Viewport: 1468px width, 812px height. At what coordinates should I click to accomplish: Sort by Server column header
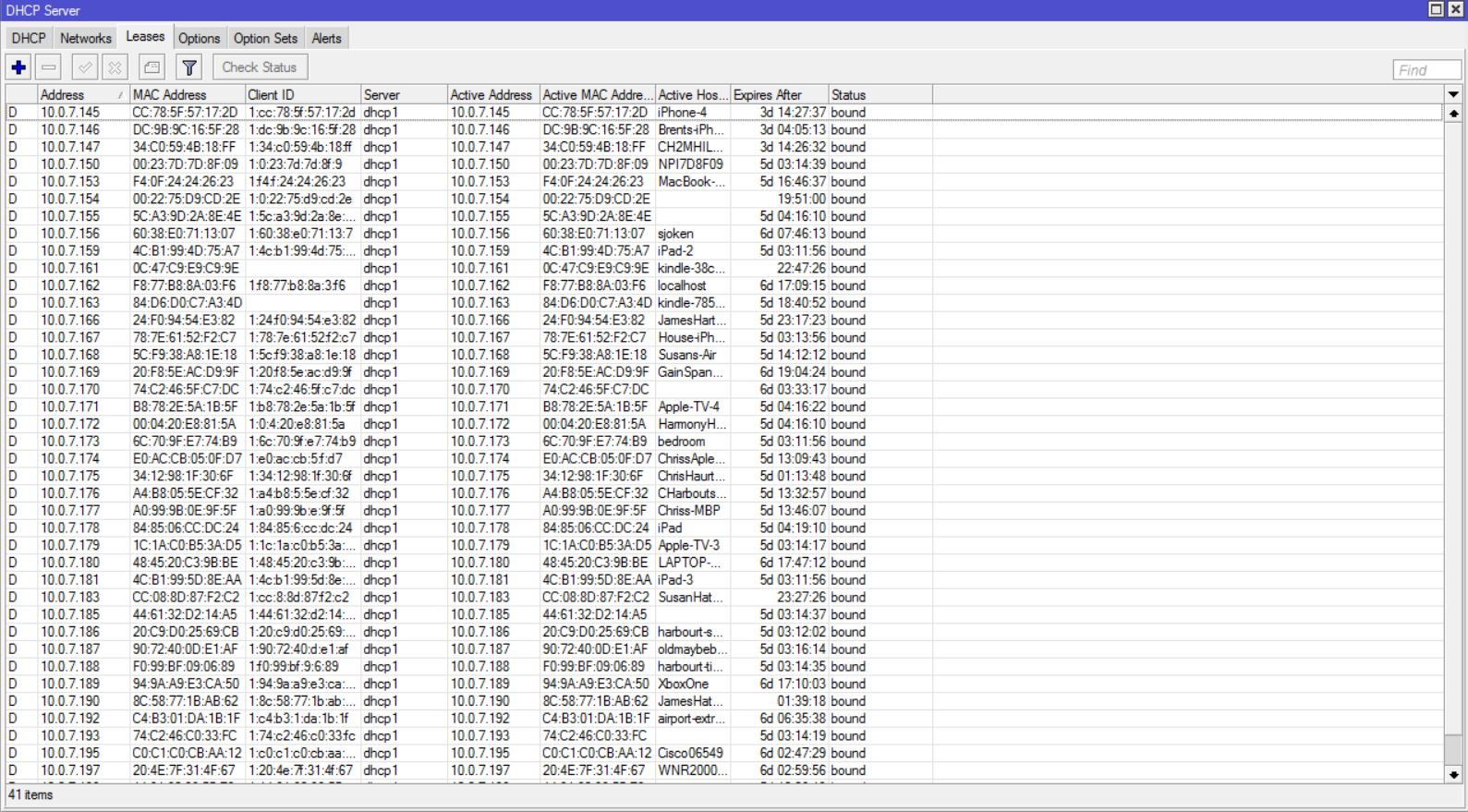pyautogui.click(x=404, y=95)
